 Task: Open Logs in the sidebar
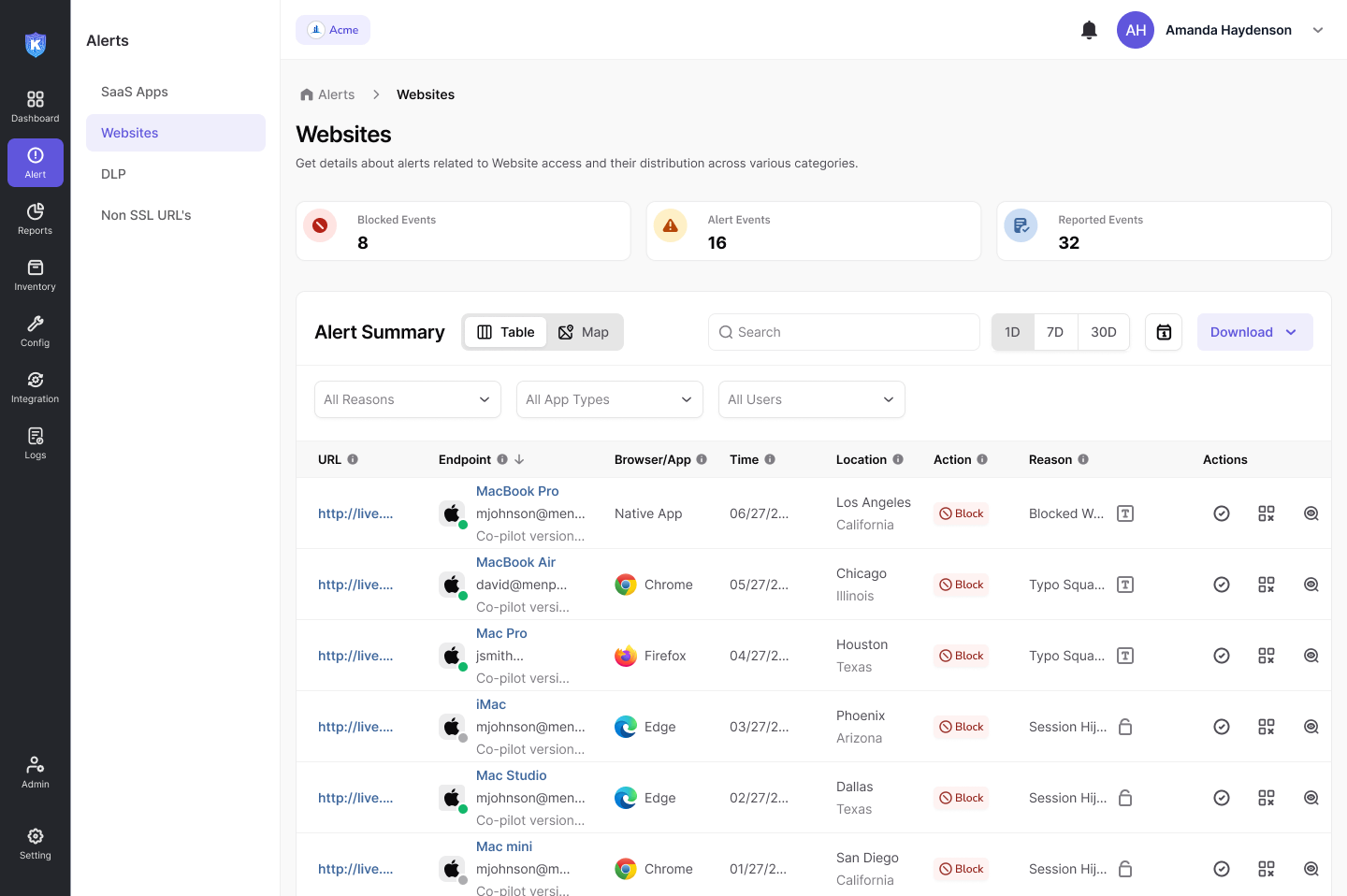(35, 443)
